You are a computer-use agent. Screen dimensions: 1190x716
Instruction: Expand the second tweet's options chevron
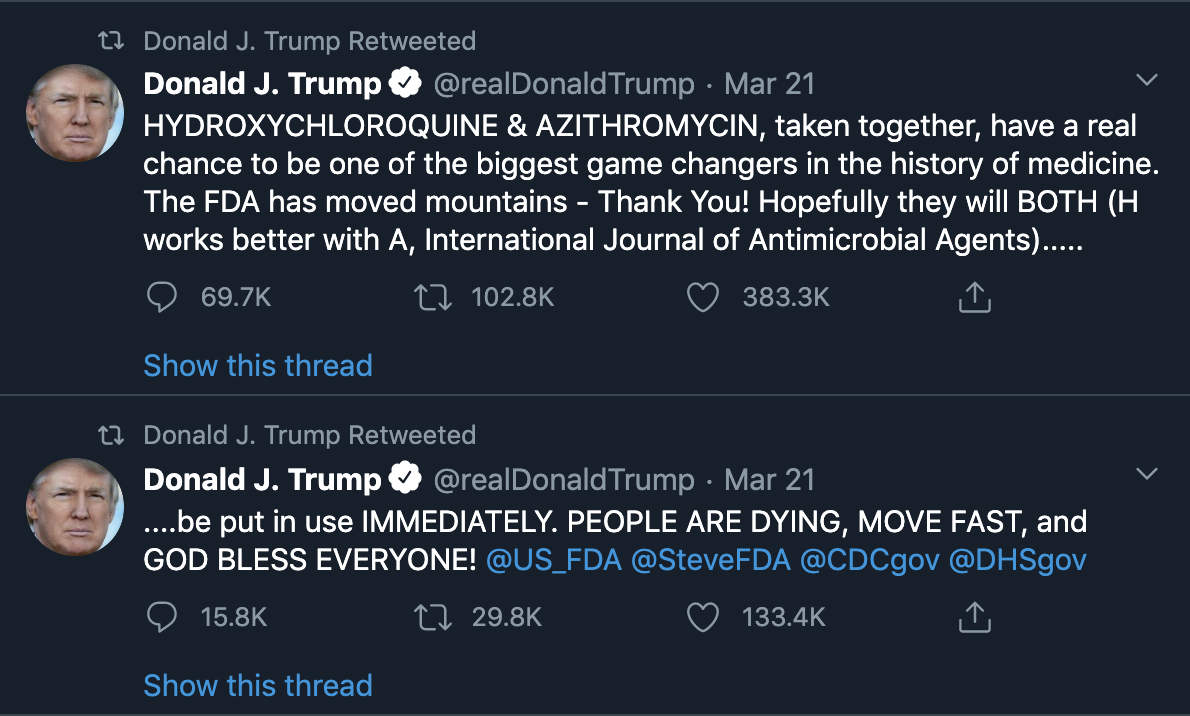pos(1147,473)
